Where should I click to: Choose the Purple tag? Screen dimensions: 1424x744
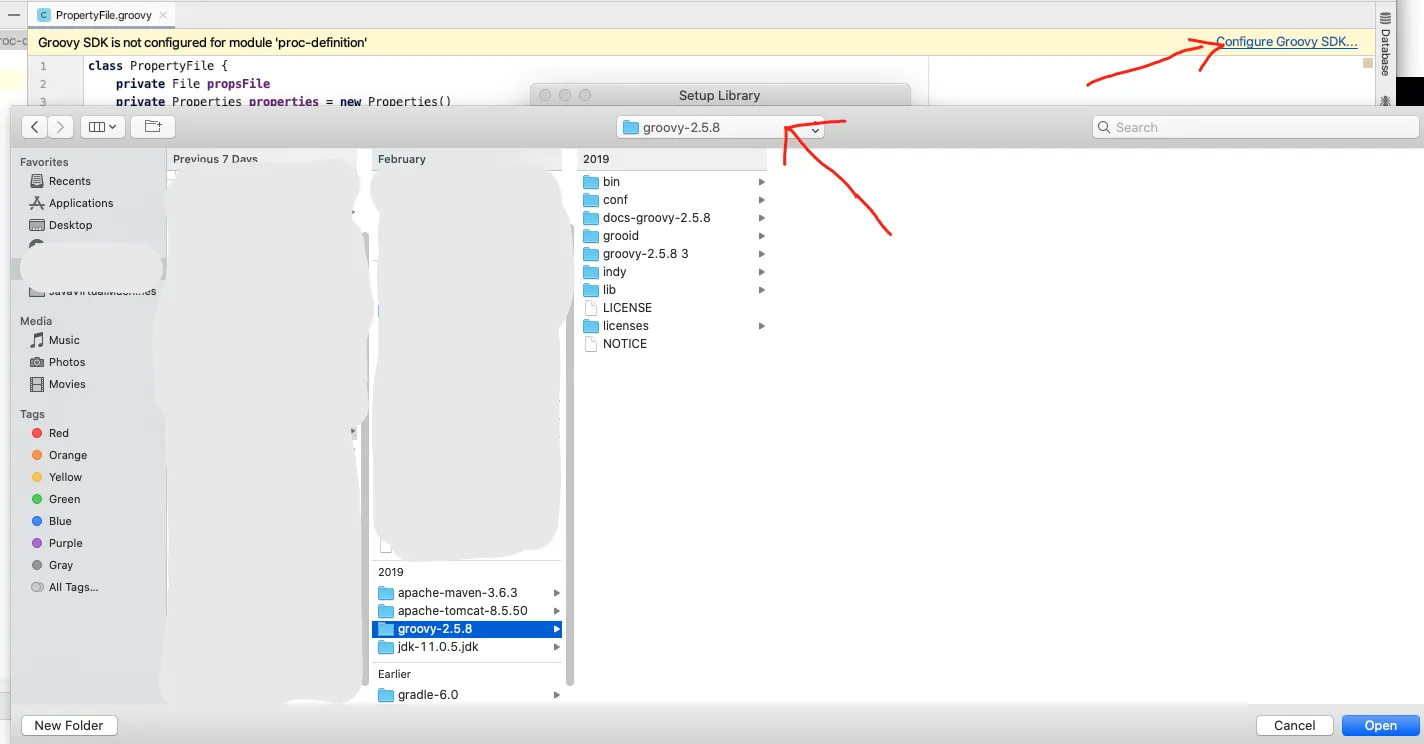[66, 543]
